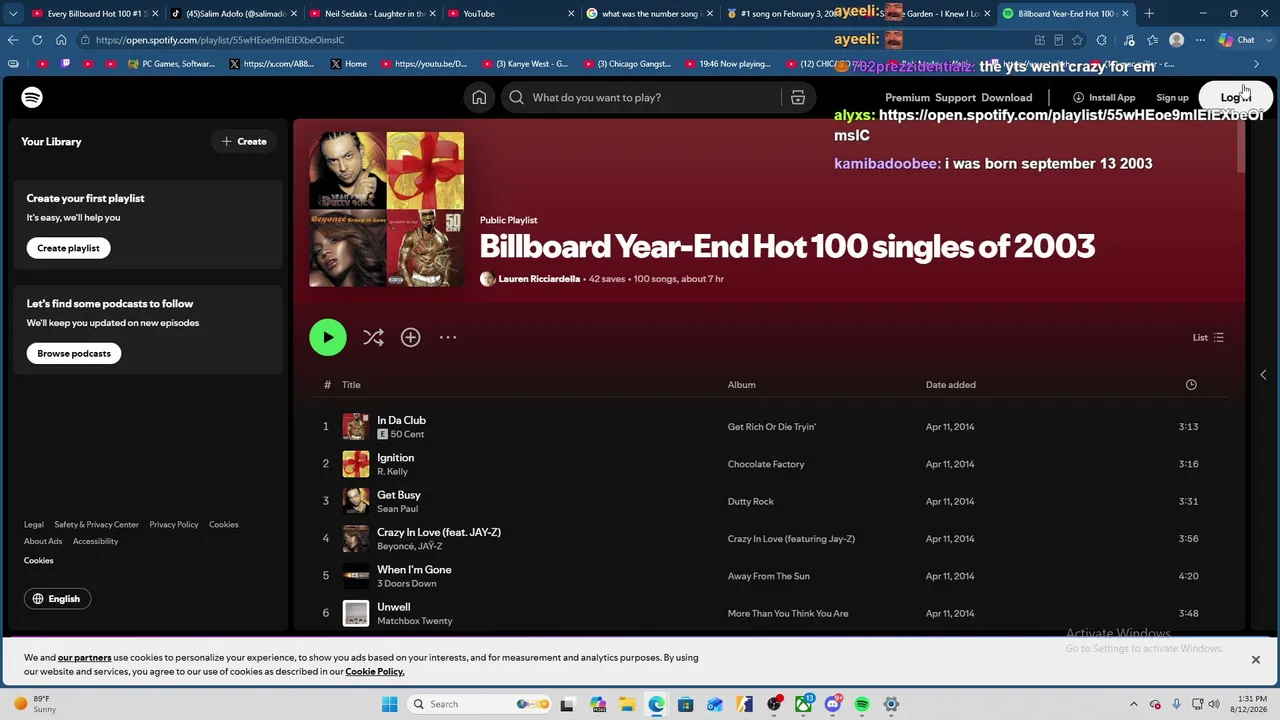Open the Premium link

point(907,98)
